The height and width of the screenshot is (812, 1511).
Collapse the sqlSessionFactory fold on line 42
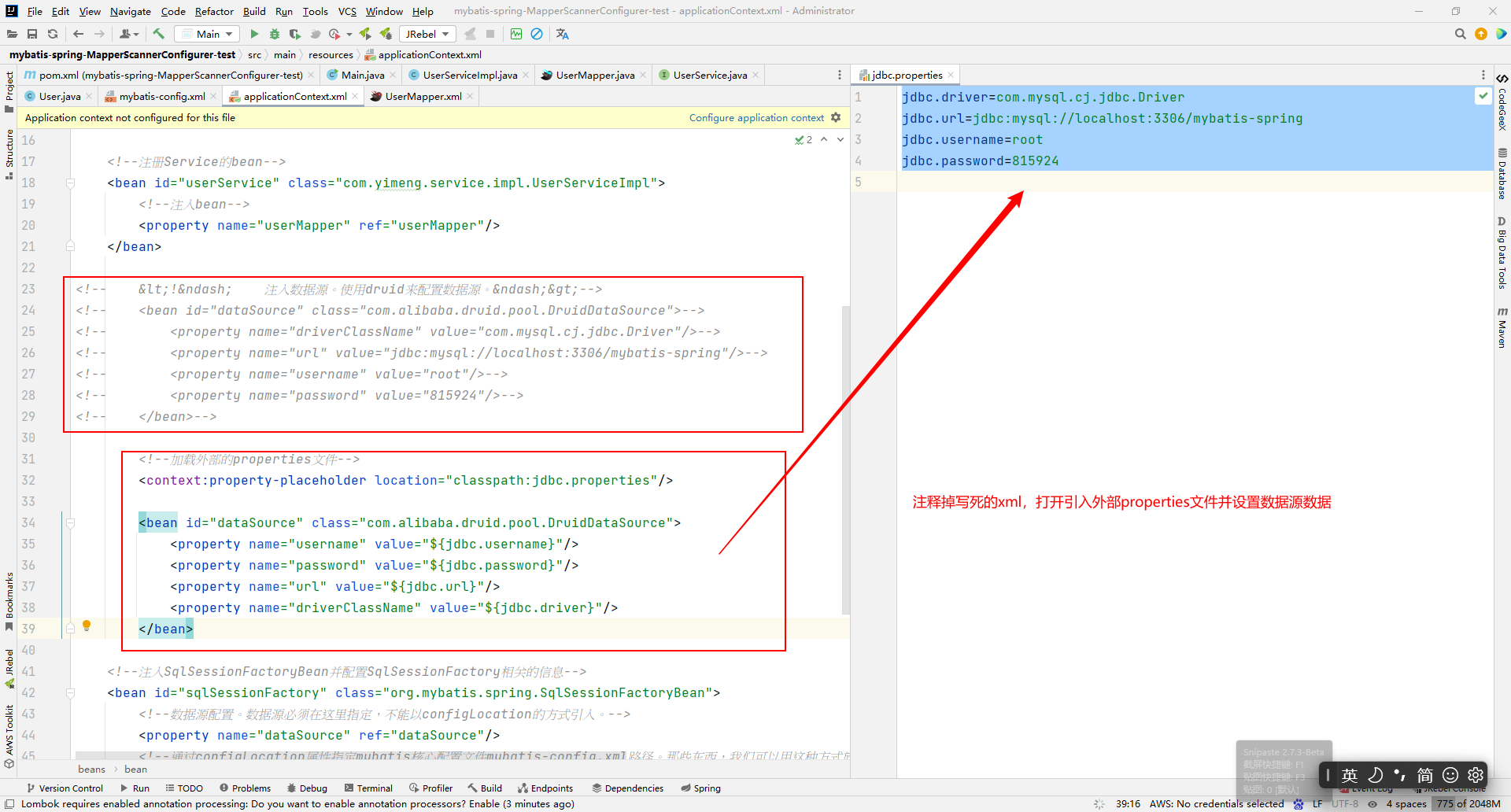[70, 692]
